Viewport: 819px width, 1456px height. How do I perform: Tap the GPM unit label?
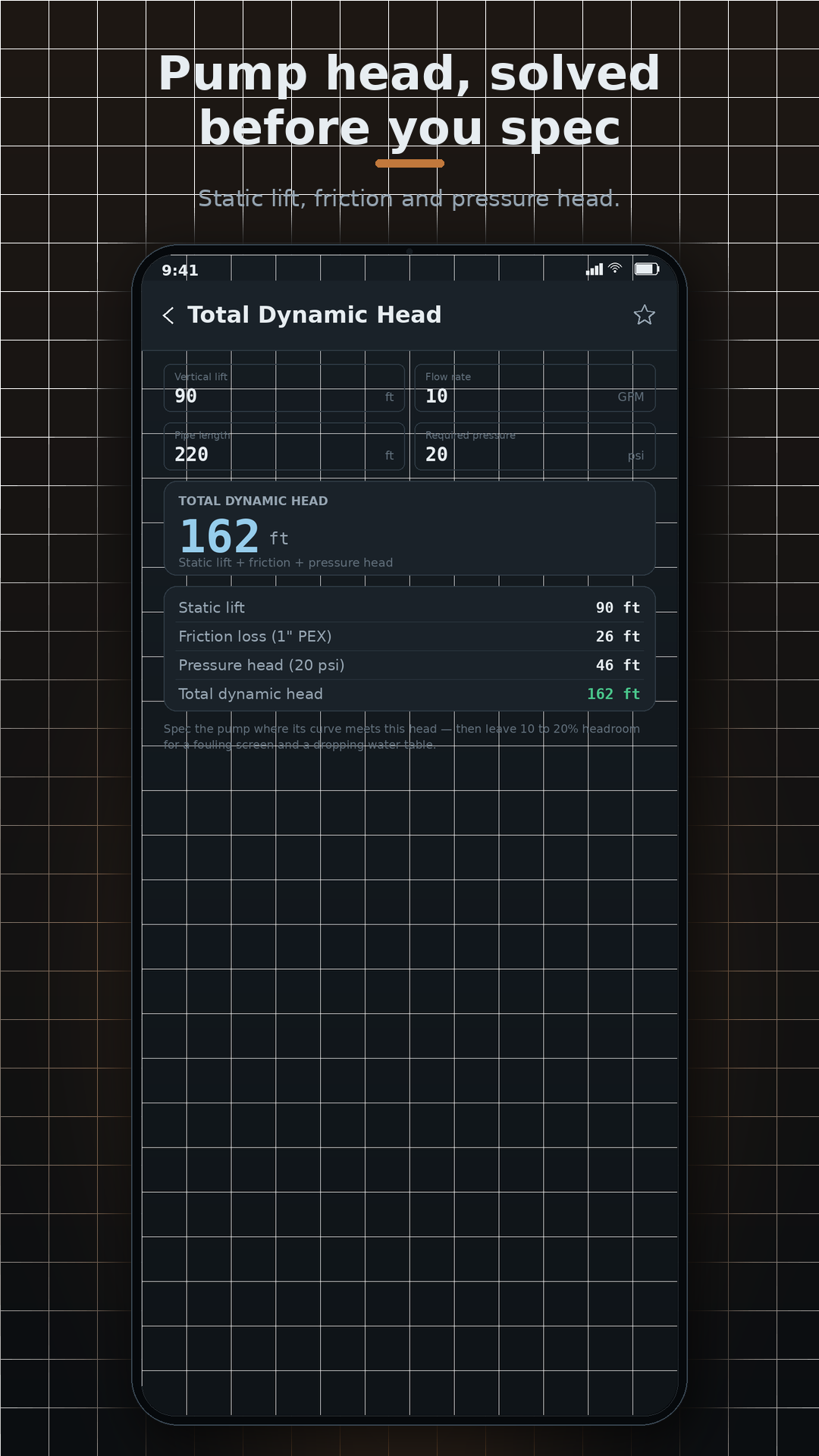click(x=631, y=397)
